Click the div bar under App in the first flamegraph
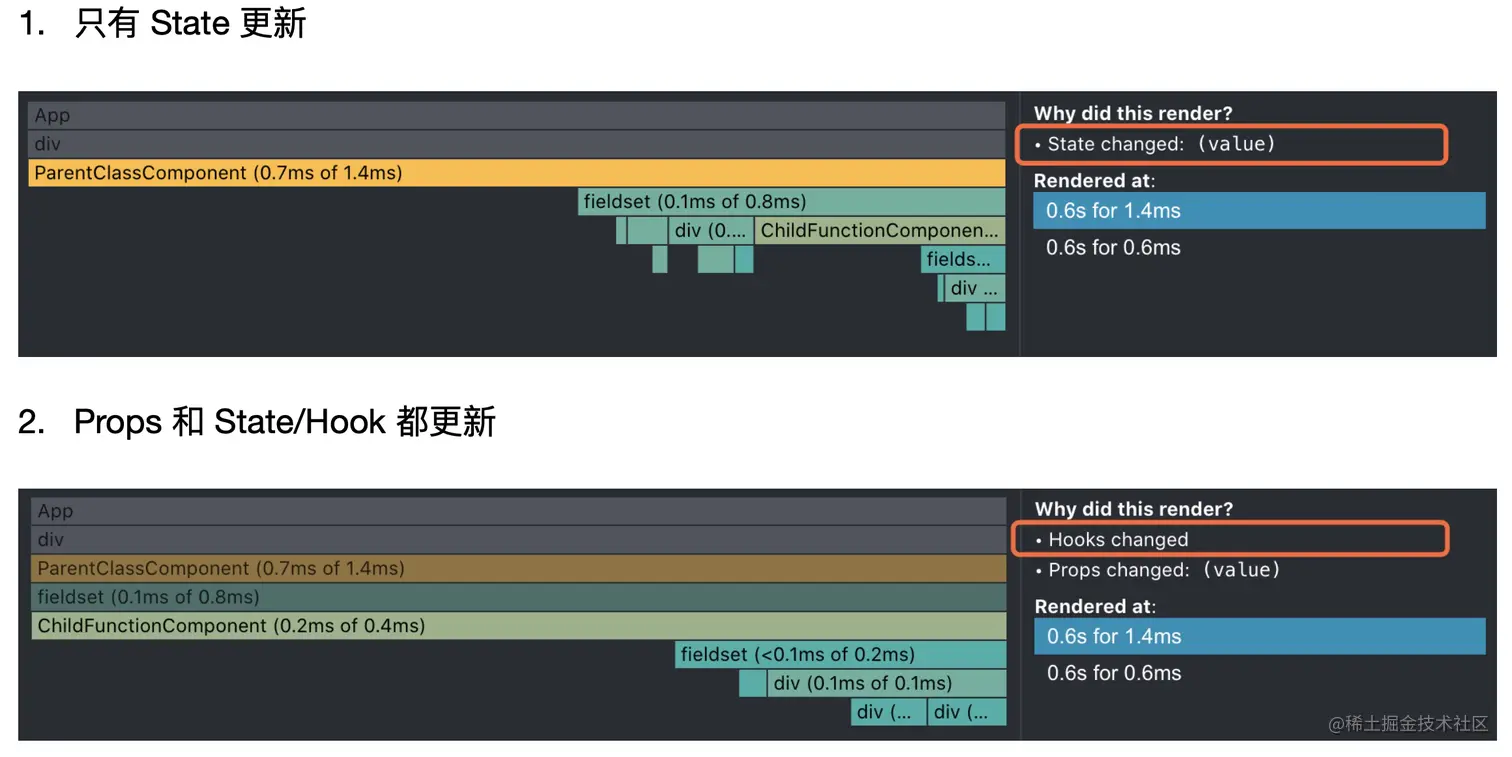The width and height of the screenshot is (1512, 757). (x=516, y=144)
